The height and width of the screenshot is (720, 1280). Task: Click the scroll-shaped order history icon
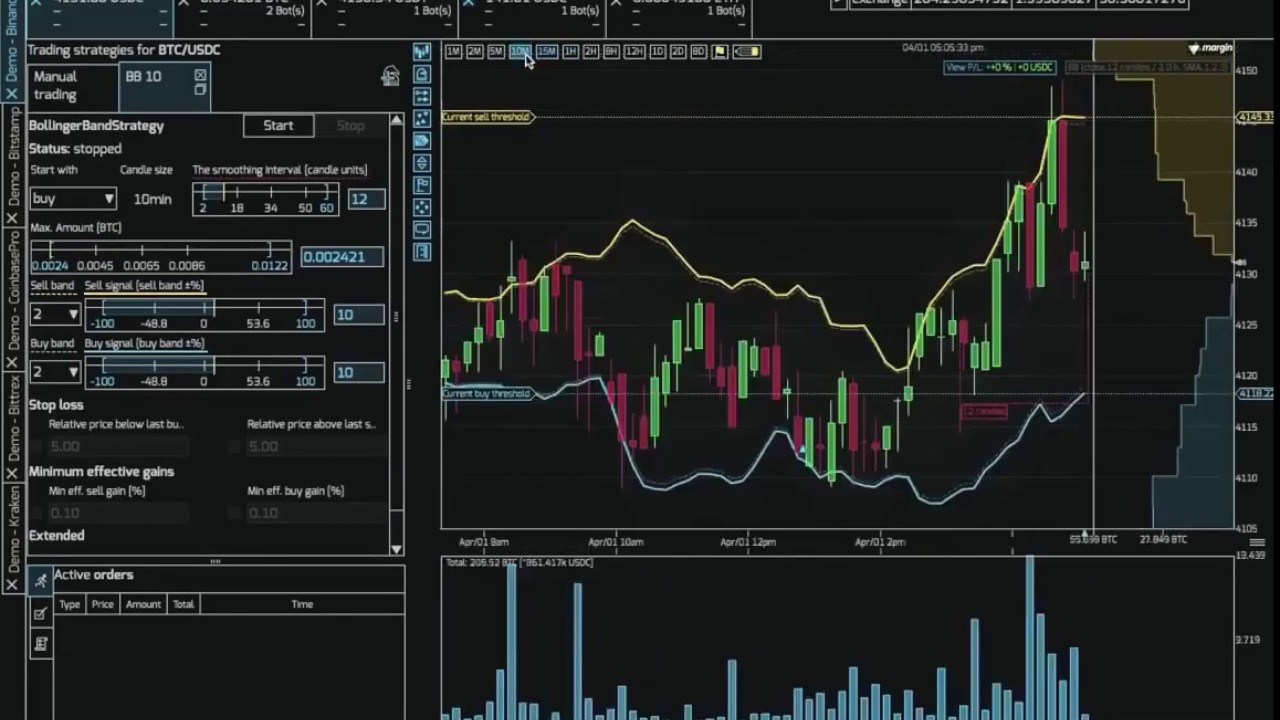coord(41,645)
